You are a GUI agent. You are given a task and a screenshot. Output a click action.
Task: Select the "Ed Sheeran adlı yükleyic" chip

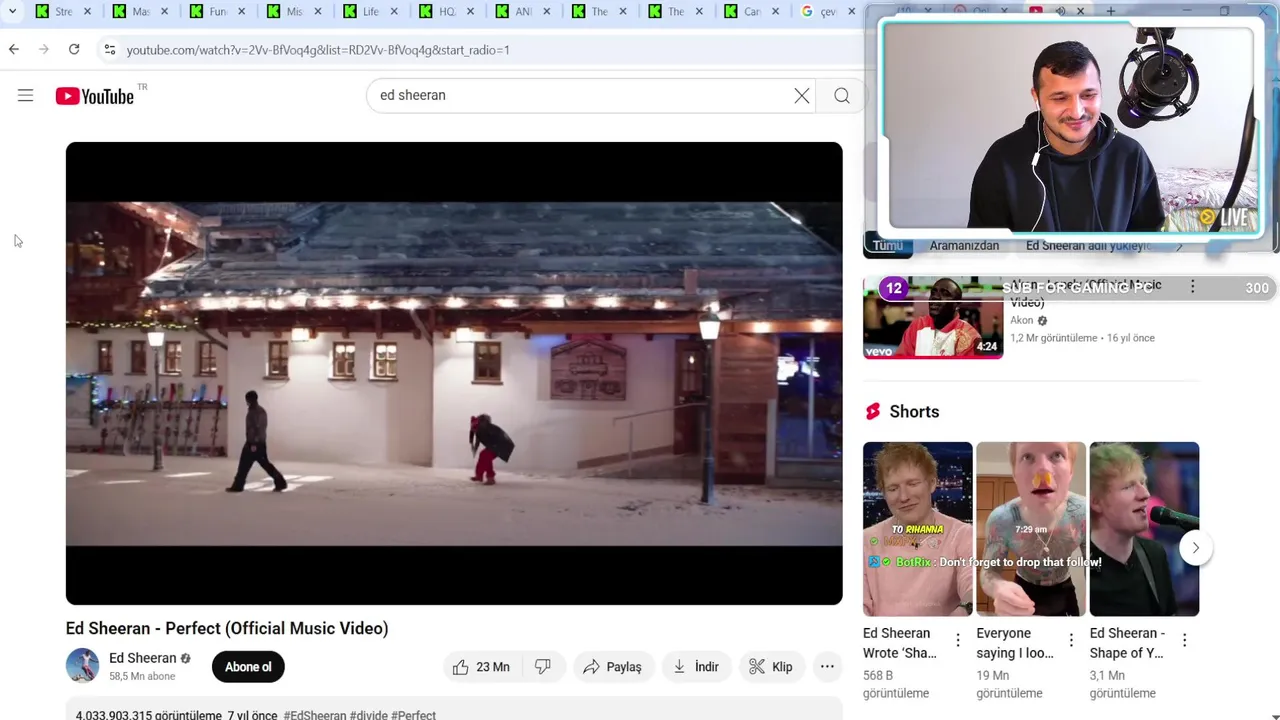pos(1088,246)
